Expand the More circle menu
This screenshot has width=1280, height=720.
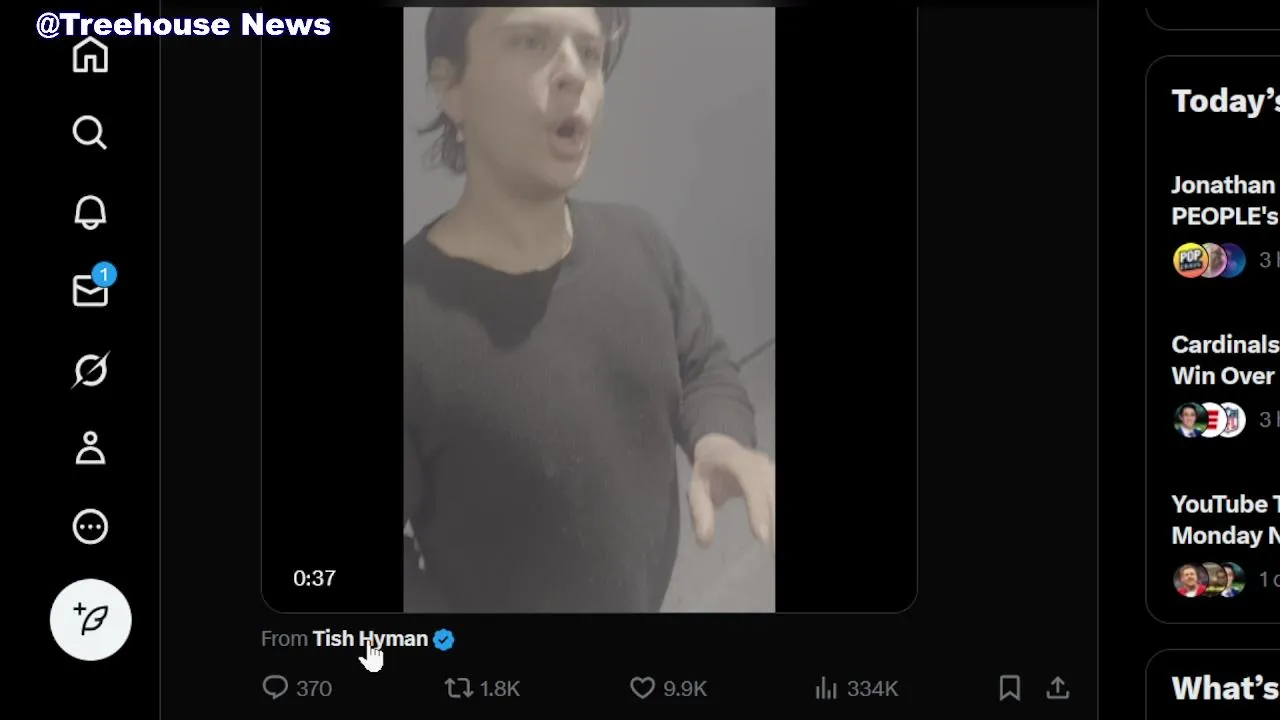tap(90, 527)
